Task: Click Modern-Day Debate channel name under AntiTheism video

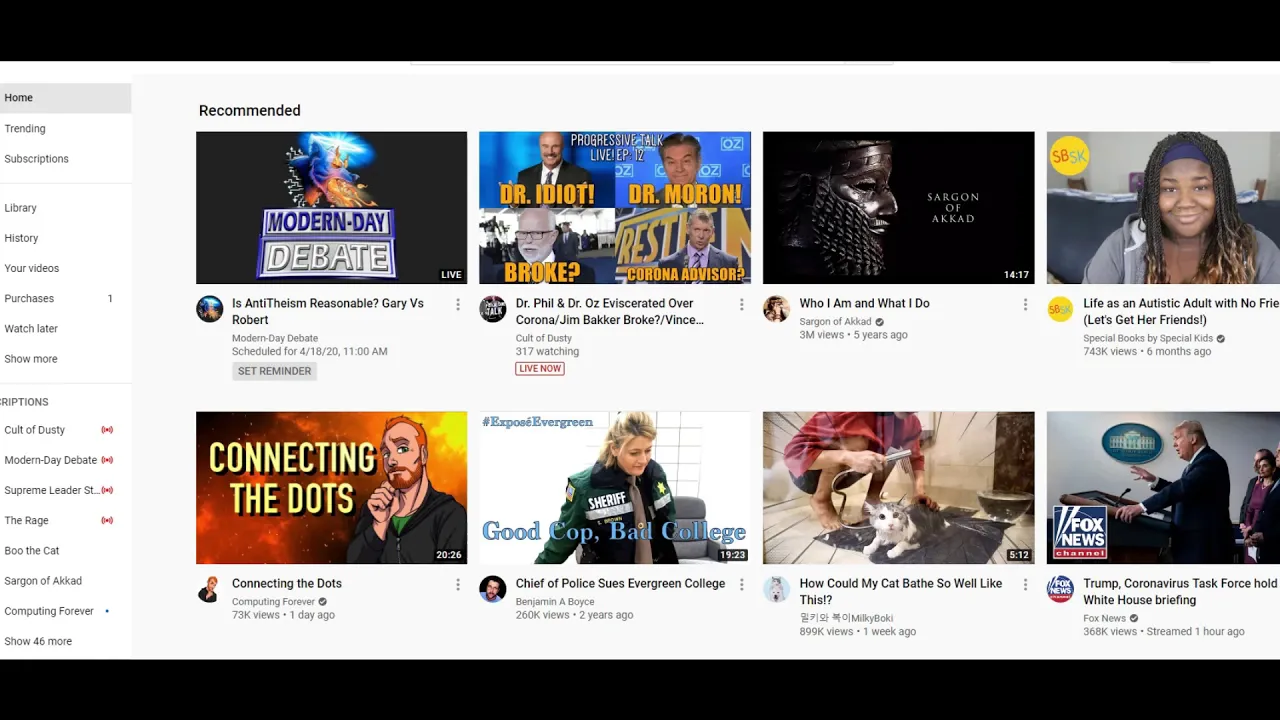Action: coord(273,338)
